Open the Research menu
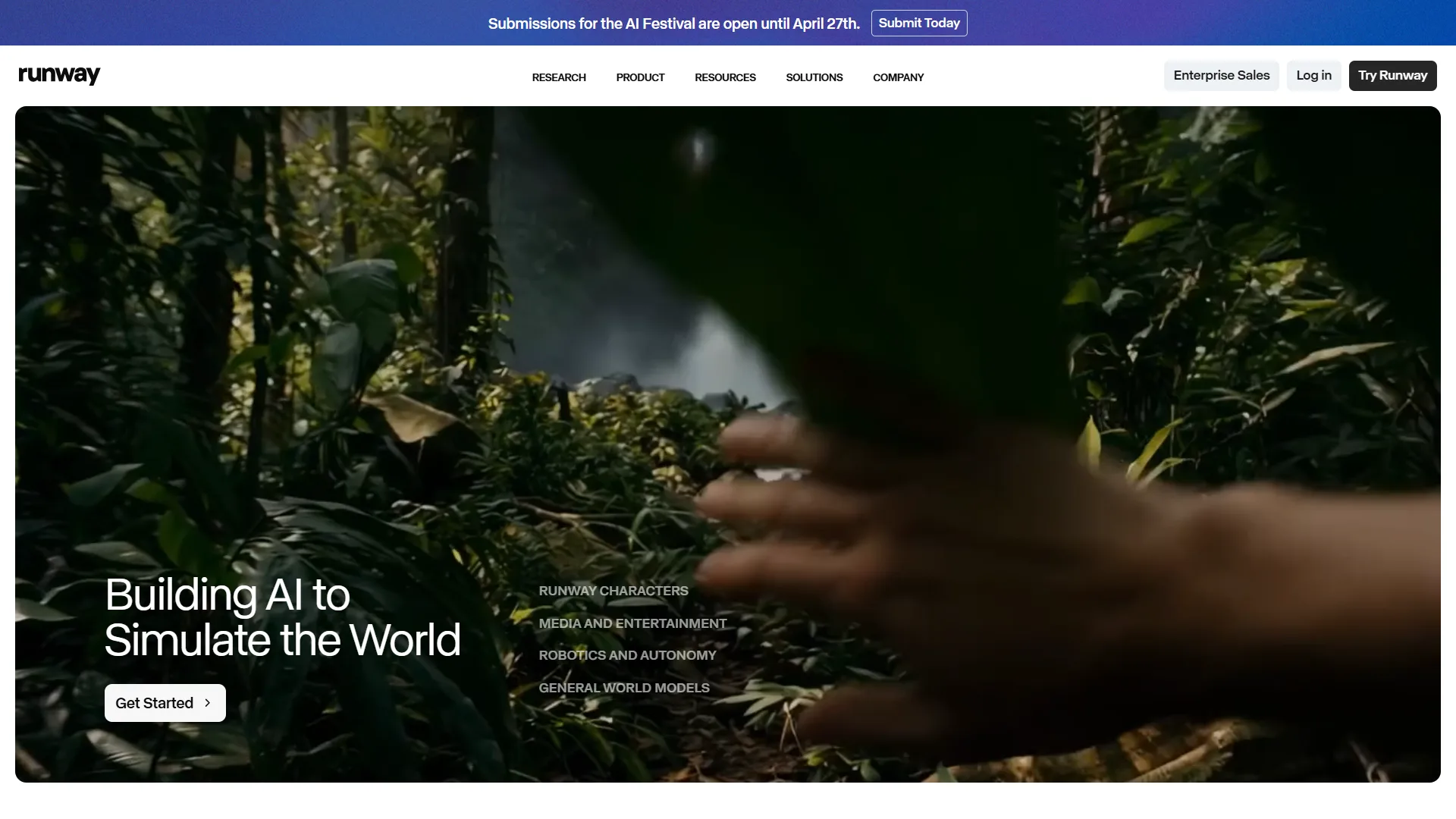This screenshot has width=1456, height=819. (x=559, y=77)
